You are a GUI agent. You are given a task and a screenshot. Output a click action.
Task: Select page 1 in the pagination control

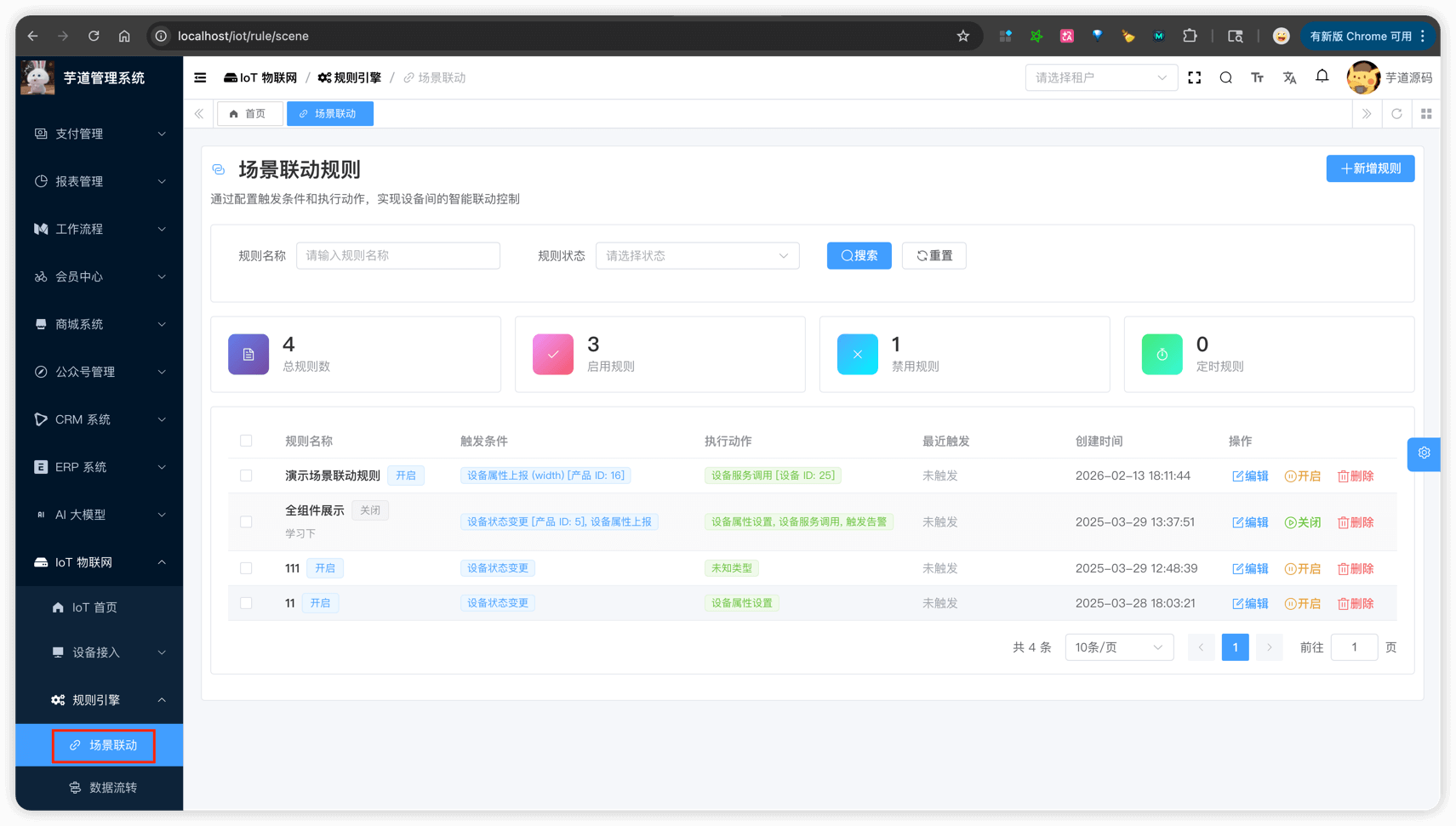click(x=1235, y=647)
